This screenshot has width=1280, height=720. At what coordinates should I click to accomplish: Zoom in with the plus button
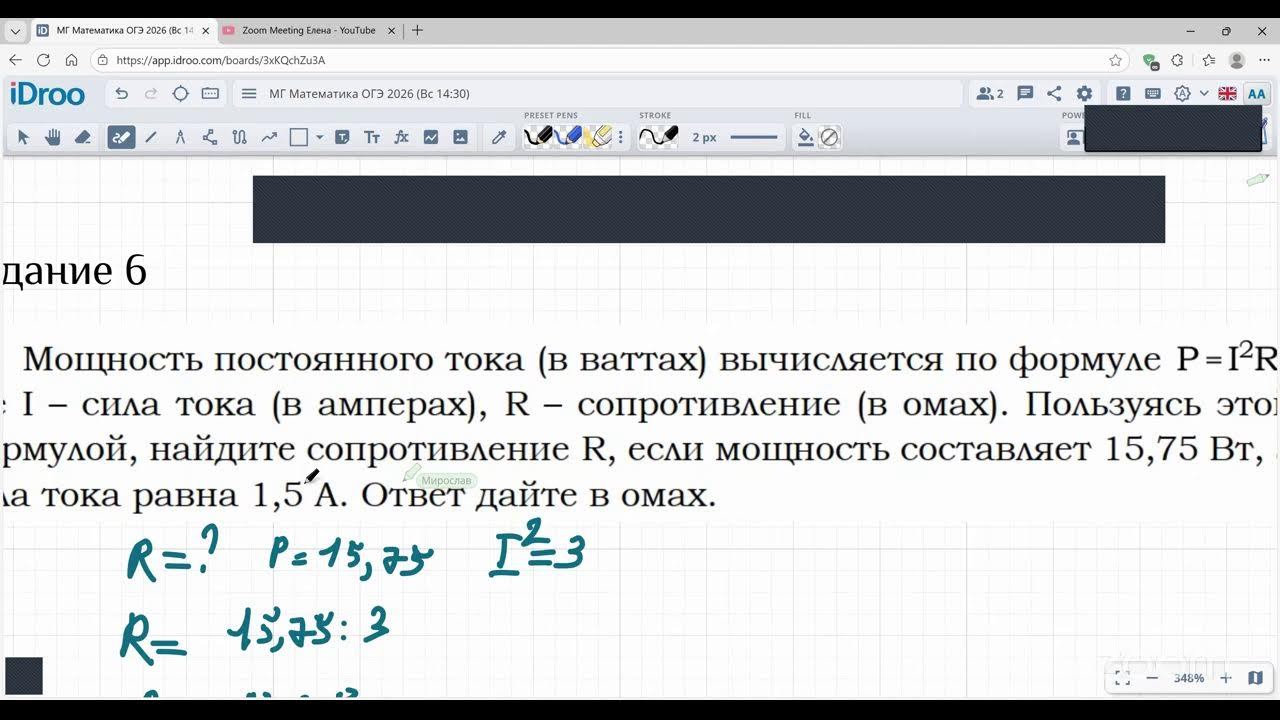tap(1226, 678)
